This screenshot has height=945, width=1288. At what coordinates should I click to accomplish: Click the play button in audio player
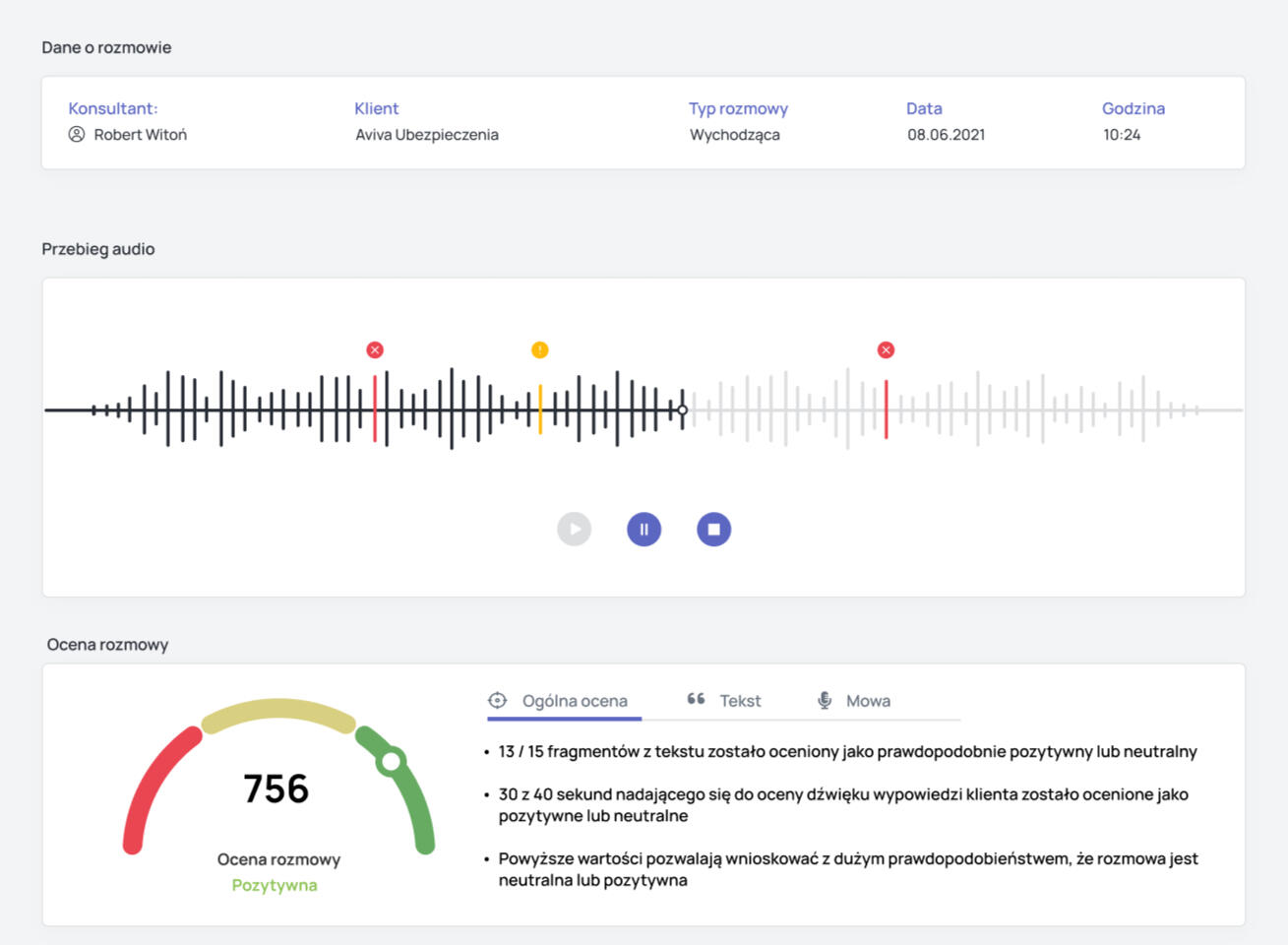pos(575,530)
